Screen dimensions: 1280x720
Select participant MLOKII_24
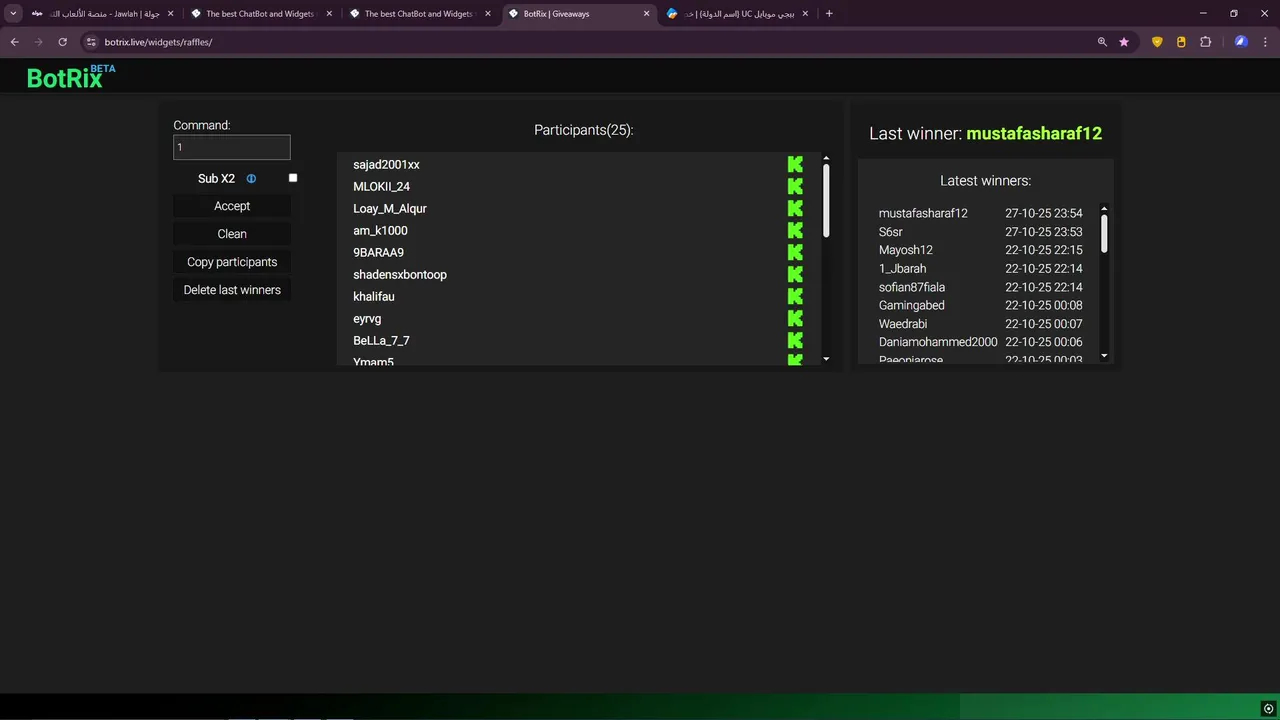pos(381,186)
